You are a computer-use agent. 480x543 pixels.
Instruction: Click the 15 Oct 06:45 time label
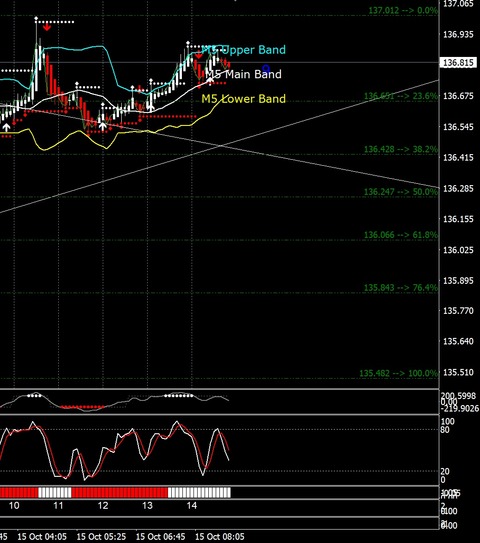point(160,536)
